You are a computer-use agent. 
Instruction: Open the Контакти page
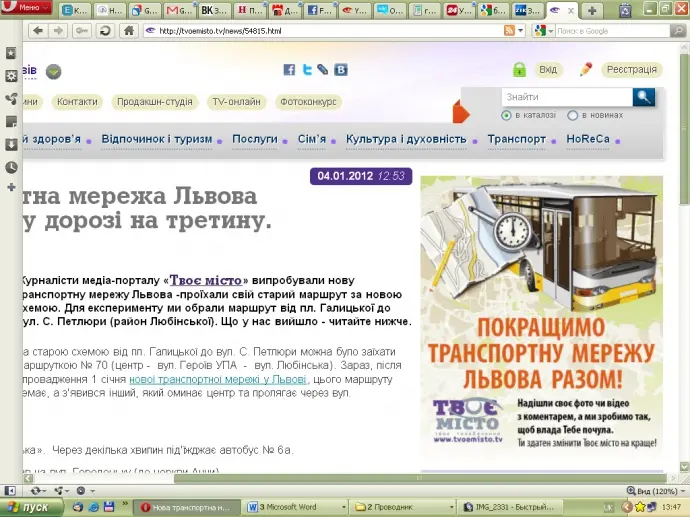(x=77, y=102)
